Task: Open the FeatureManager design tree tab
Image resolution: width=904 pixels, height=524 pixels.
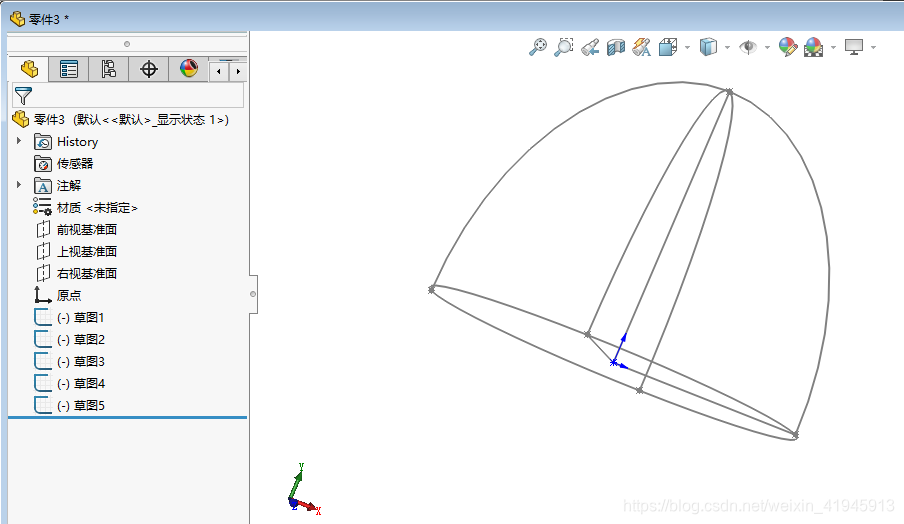Action: click(x=29, y=69)
